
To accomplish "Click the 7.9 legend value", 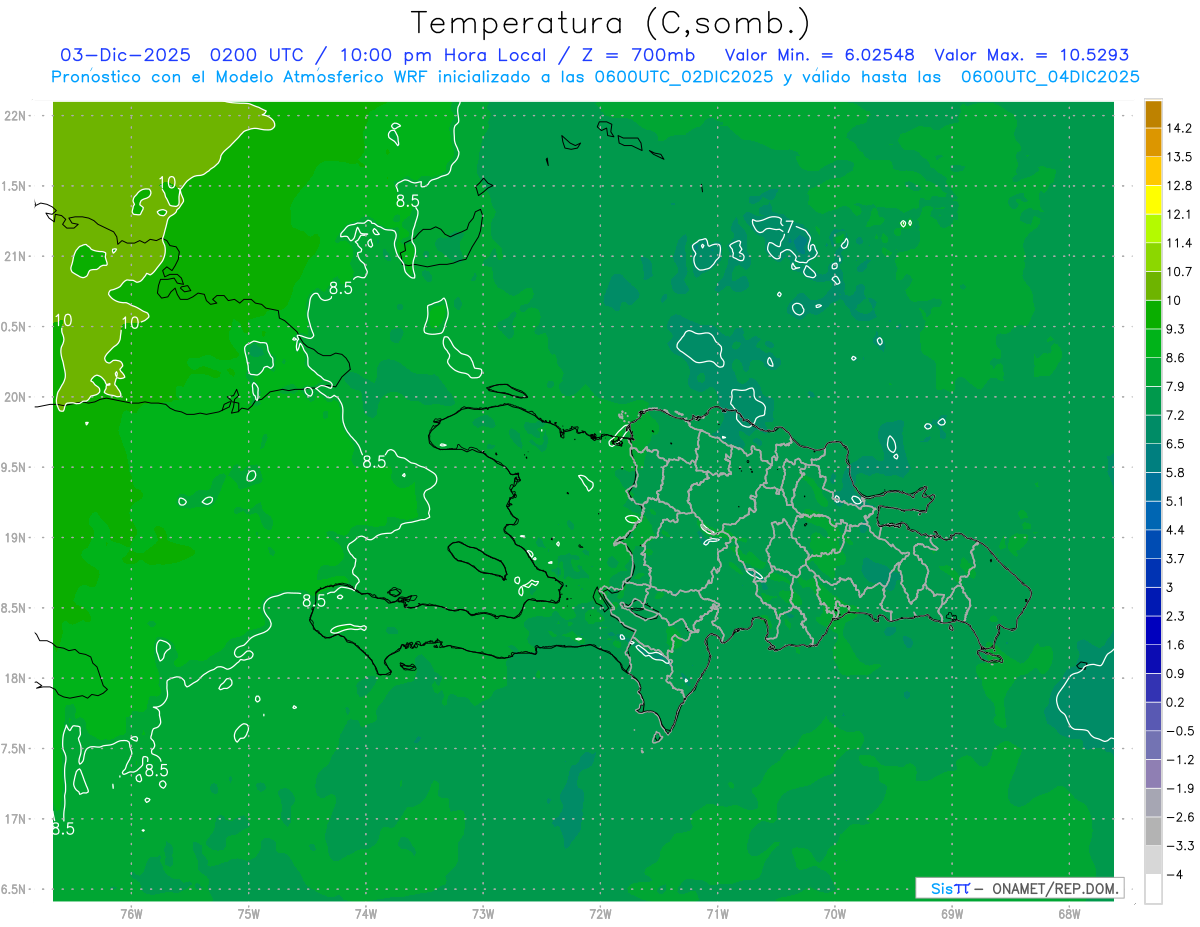I will [1176, 387].
